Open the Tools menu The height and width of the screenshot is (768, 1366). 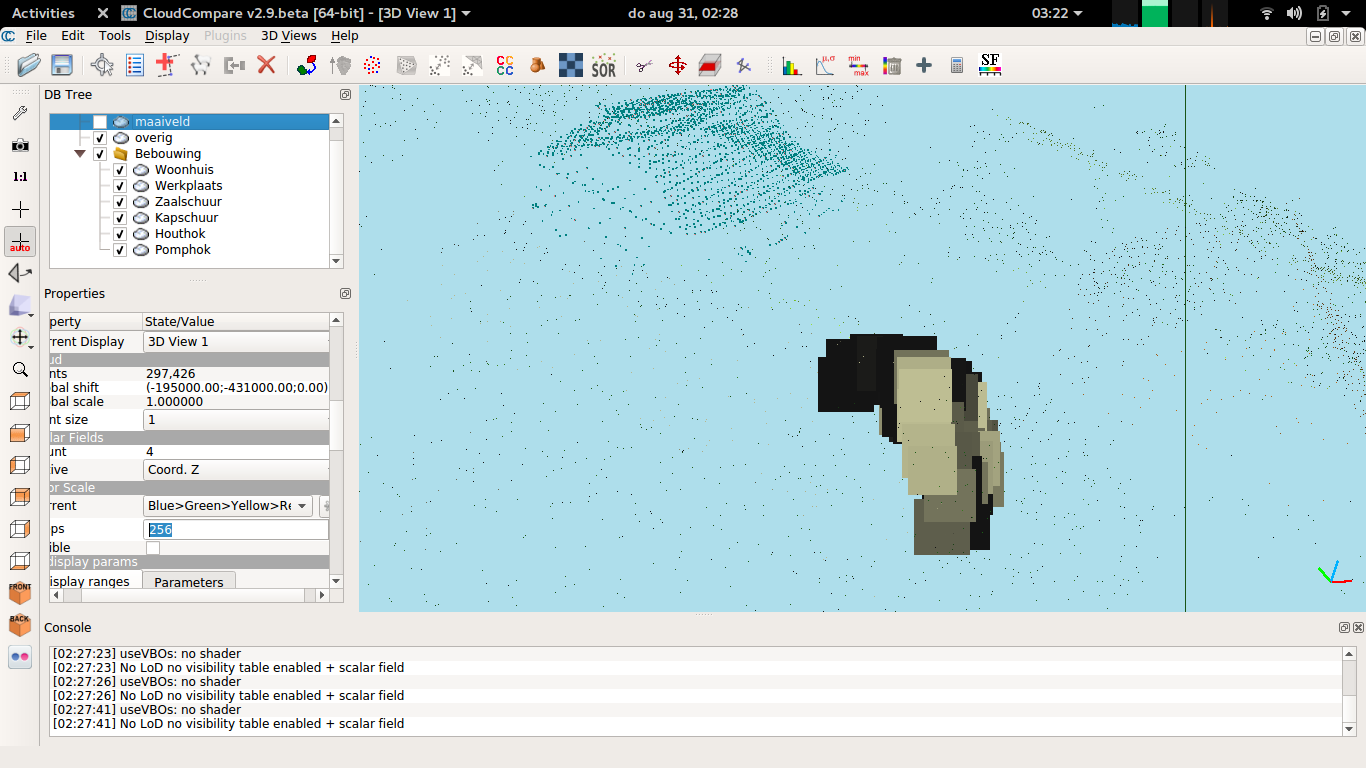point(114,35)
